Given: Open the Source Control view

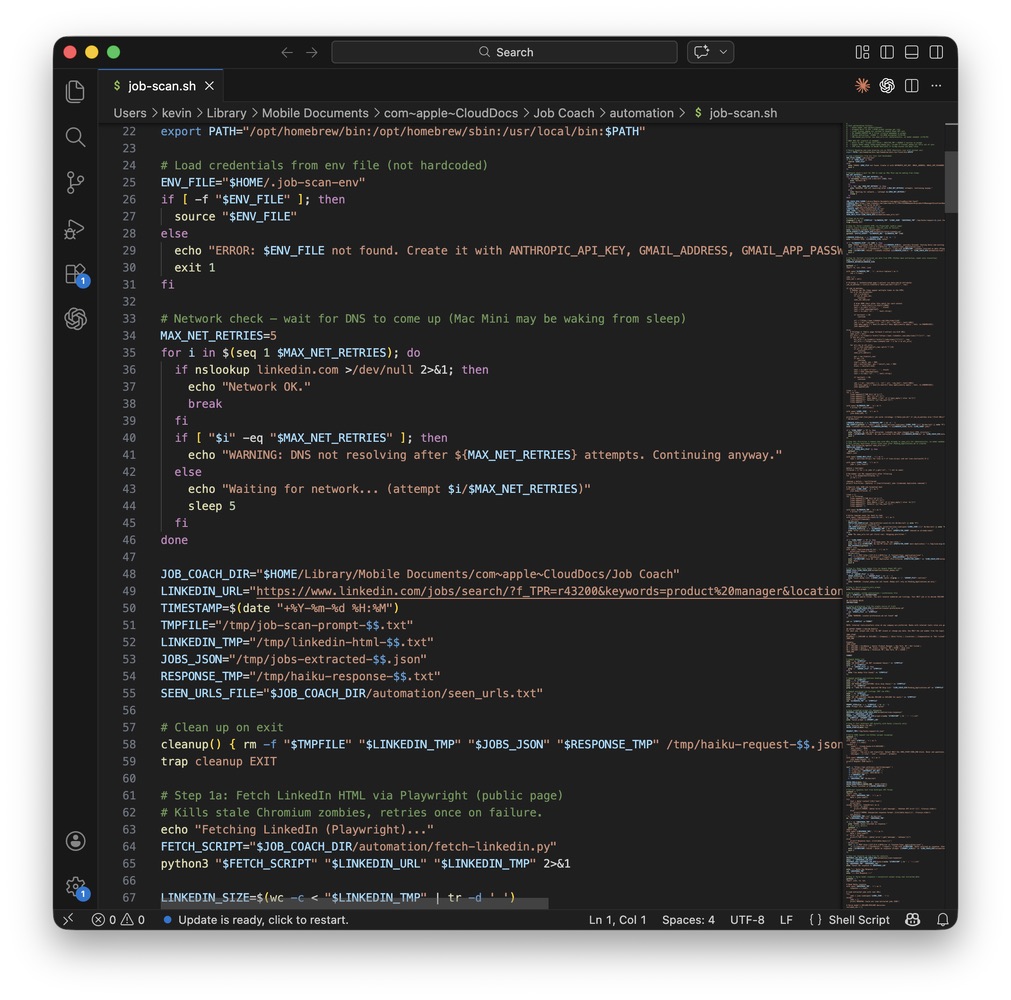Looking at the screenshot, I should tap(75, 182).
